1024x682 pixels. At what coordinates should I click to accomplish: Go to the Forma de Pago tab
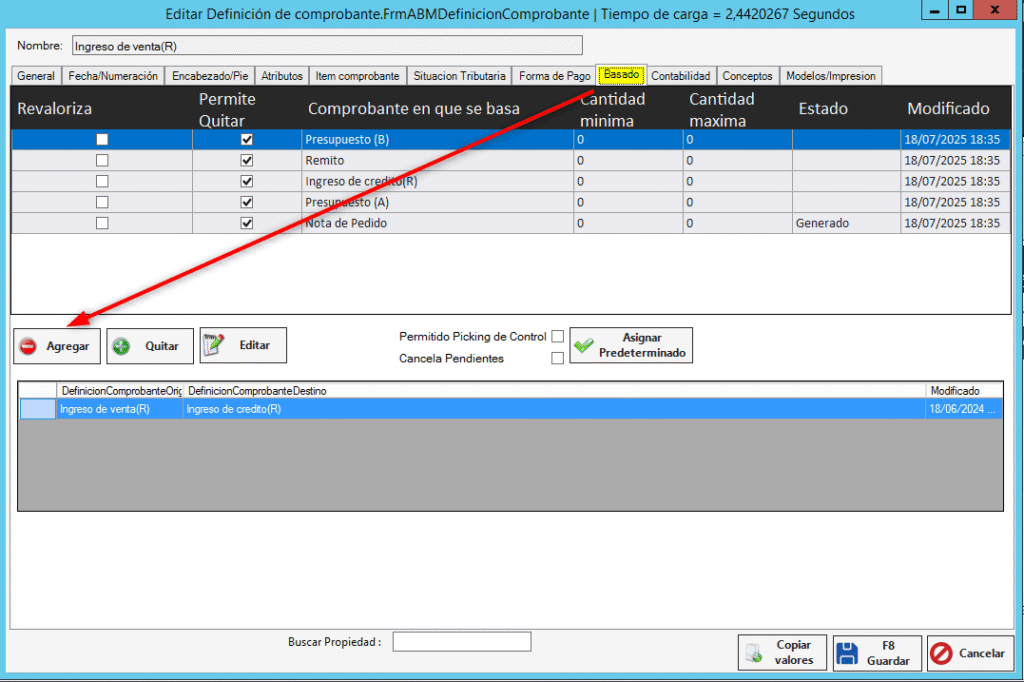click(554, 76)
